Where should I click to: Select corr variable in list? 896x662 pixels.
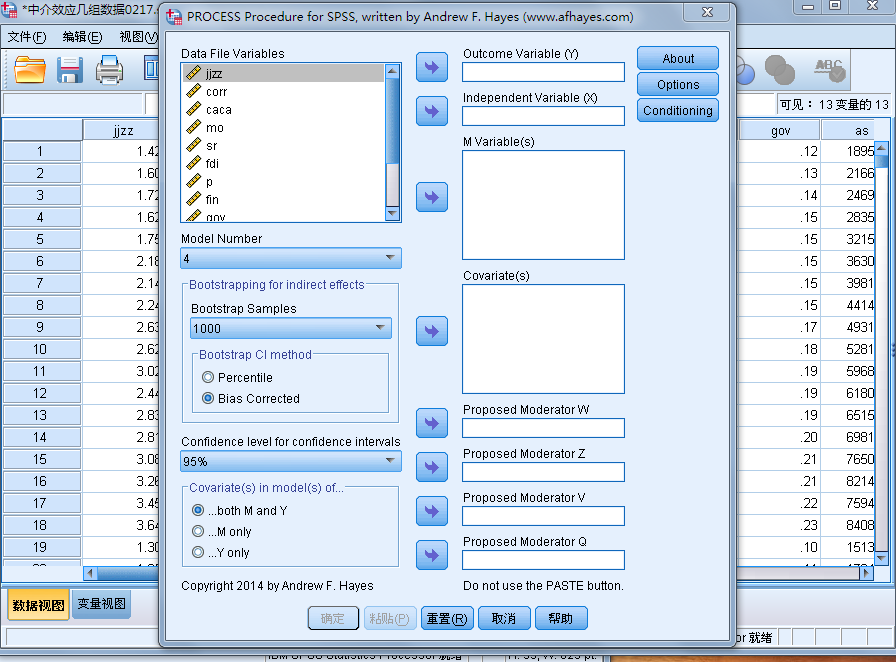284,91
